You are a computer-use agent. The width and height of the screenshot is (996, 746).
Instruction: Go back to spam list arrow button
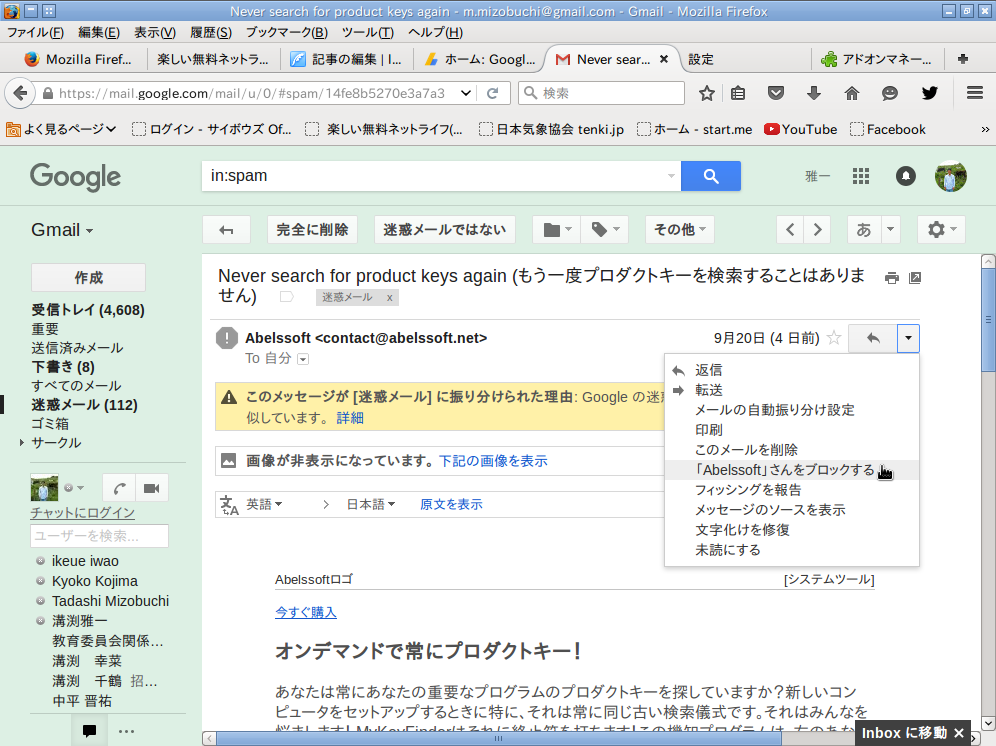(226, 230)
